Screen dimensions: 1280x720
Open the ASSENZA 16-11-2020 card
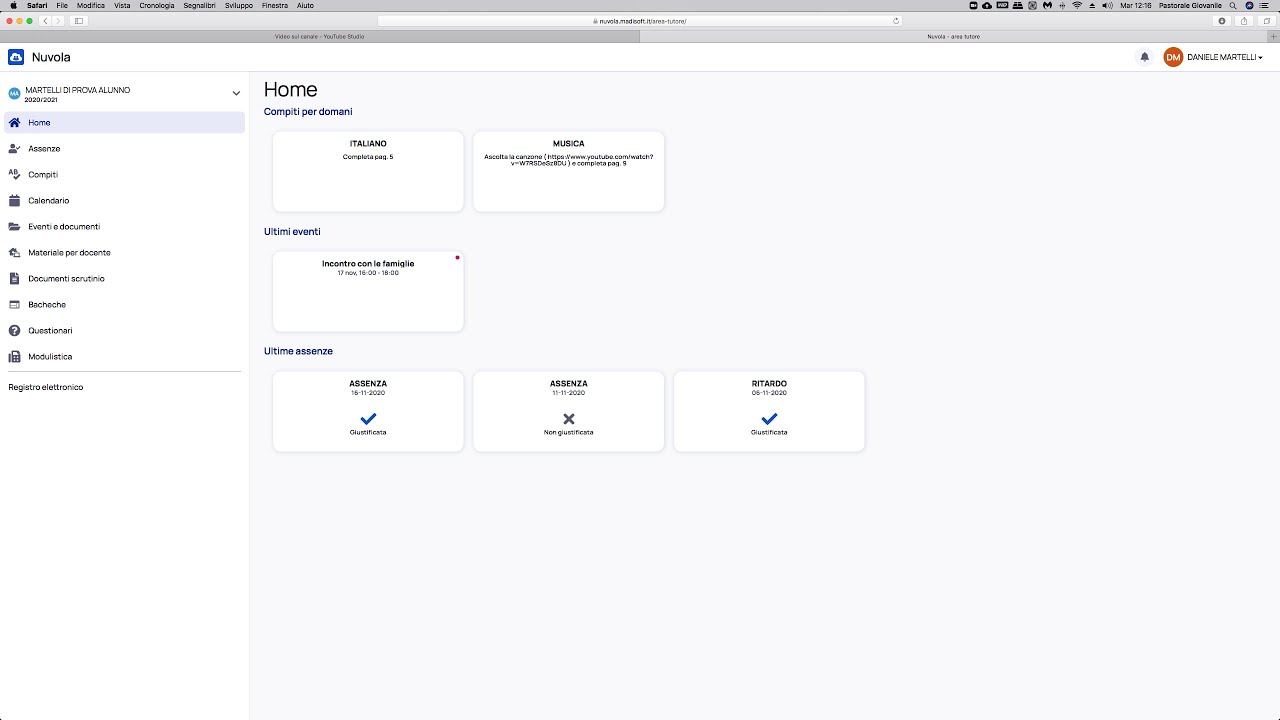[368, 411]
